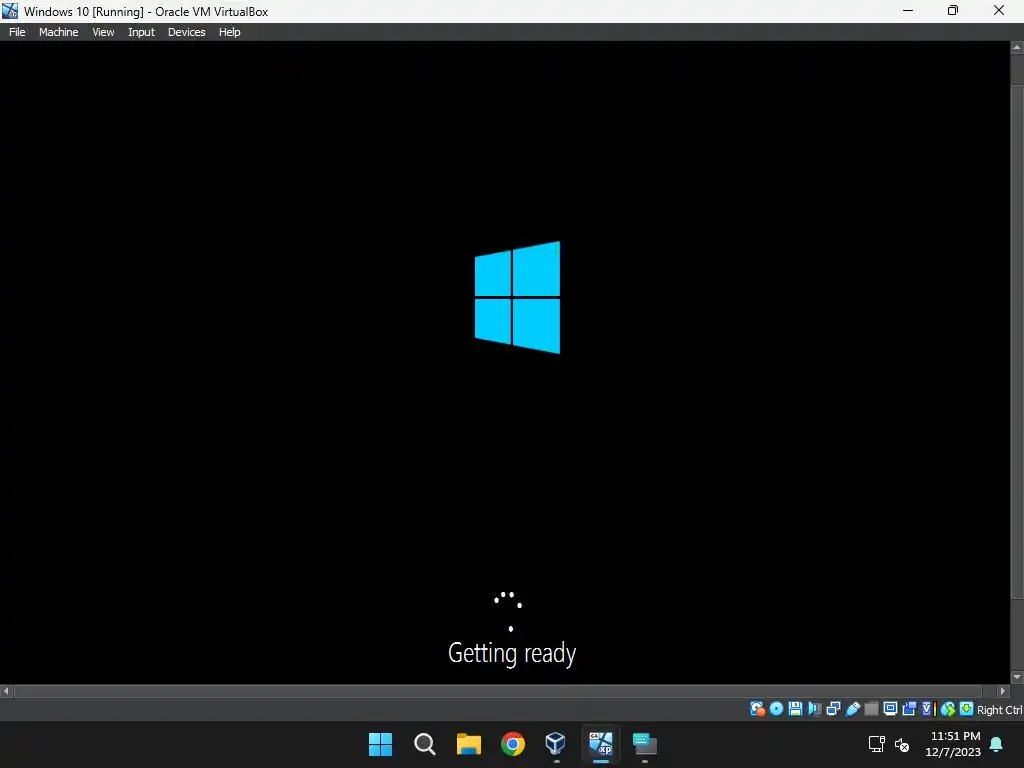Image resolution: width=1024 pixels, height=768 pixels.
Task: Click the recording status icon
Action: (x=909, y=709)
